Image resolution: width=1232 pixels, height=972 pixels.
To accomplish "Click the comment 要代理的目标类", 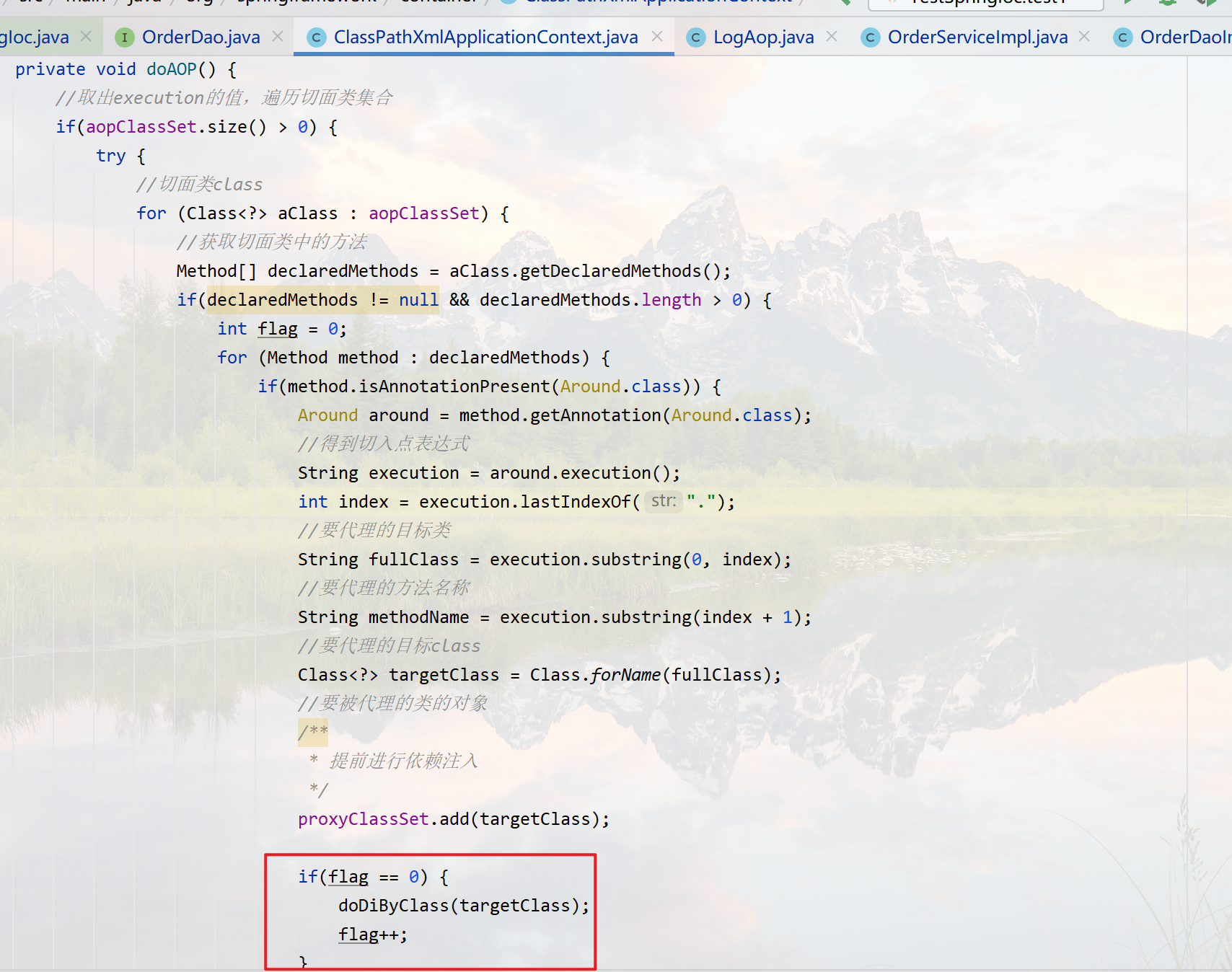I will click(x=374, y=531).
